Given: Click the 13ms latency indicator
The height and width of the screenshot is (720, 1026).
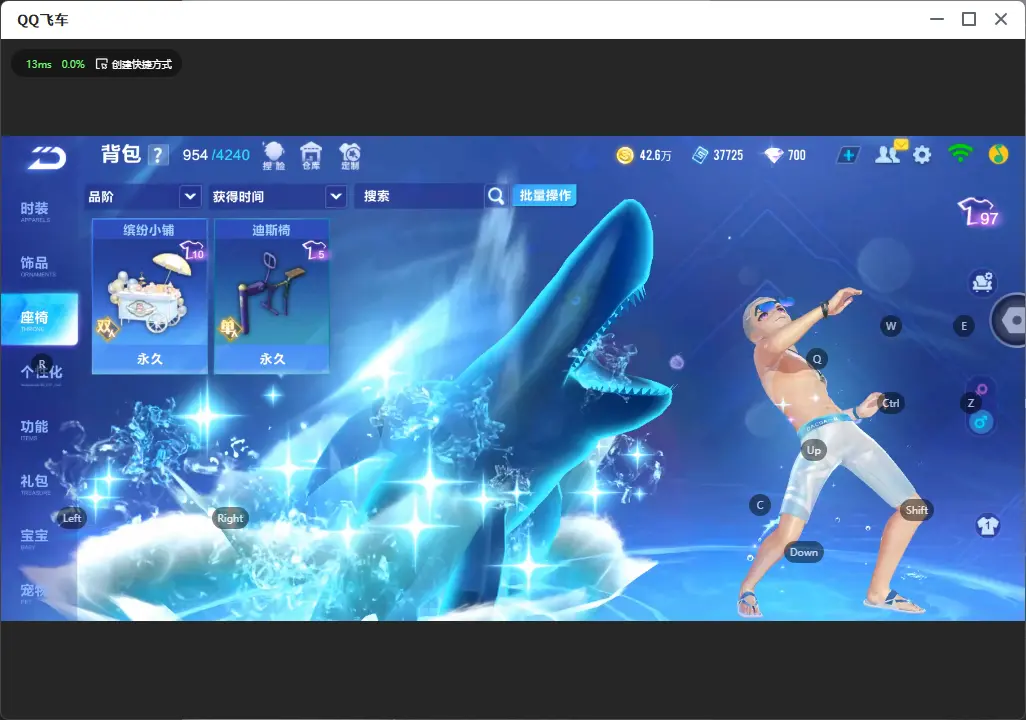Looking at the screenshot, I should pyautogui.click(x=39, y=64).
